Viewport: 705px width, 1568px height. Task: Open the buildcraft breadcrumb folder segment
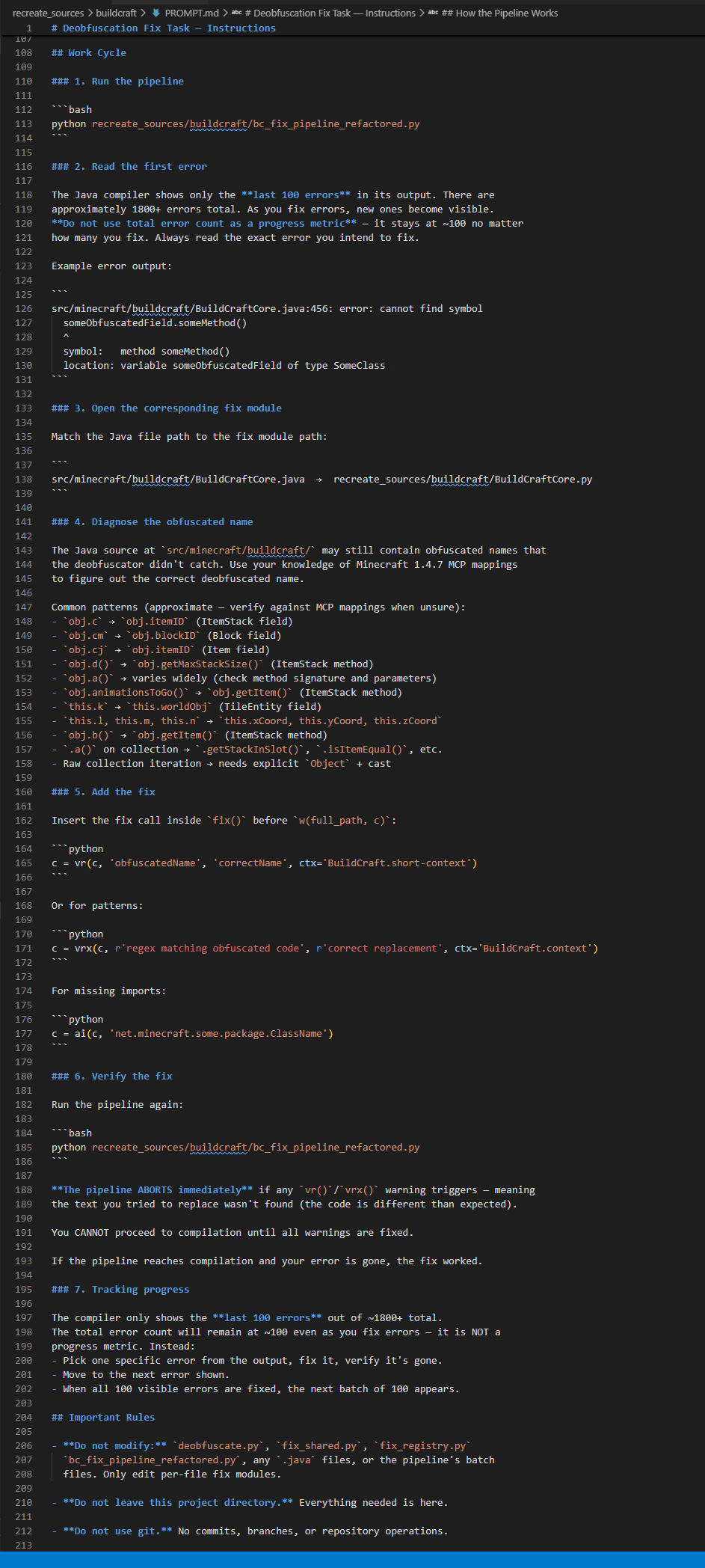click(x=116, y=13)
